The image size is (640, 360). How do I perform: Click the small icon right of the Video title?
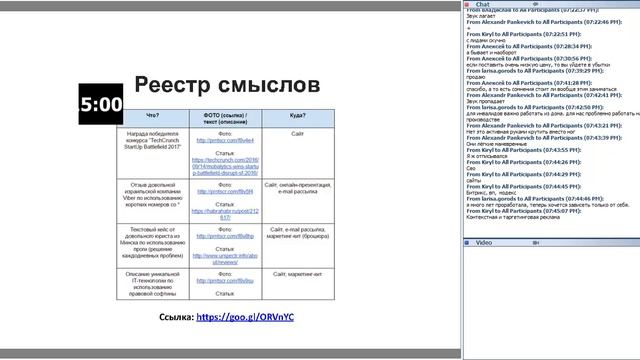[536, 242]
